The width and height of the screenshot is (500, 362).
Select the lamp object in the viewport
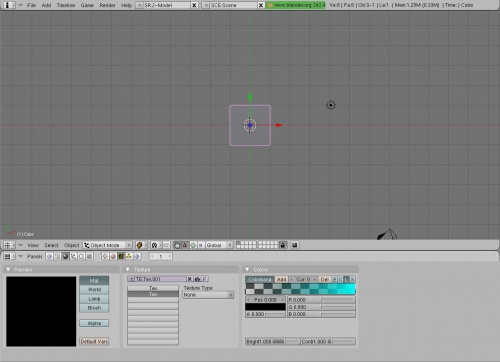[x=331, y=105]
